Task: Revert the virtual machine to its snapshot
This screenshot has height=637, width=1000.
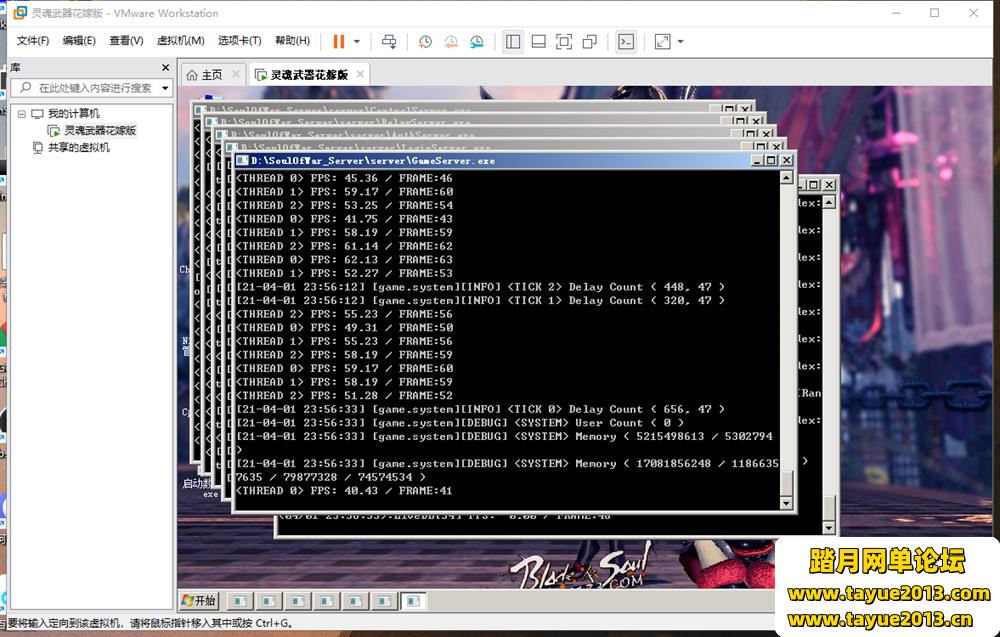Action: 451,41
